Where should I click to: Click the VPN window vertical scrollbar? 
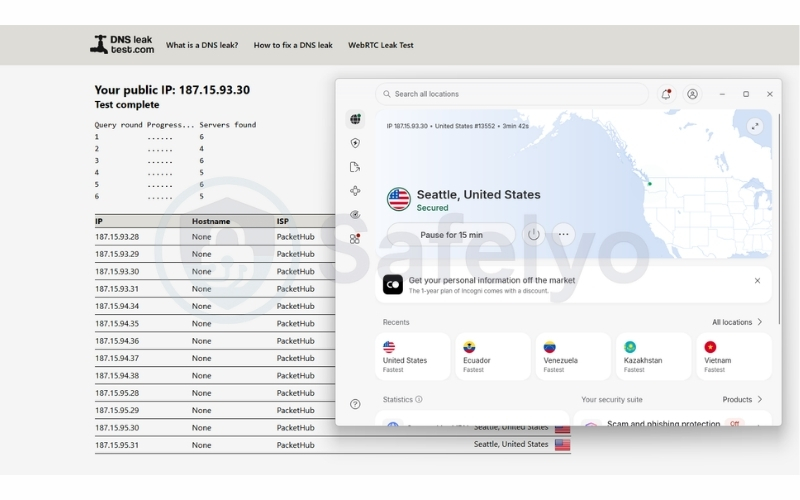(x=779, y=219)
